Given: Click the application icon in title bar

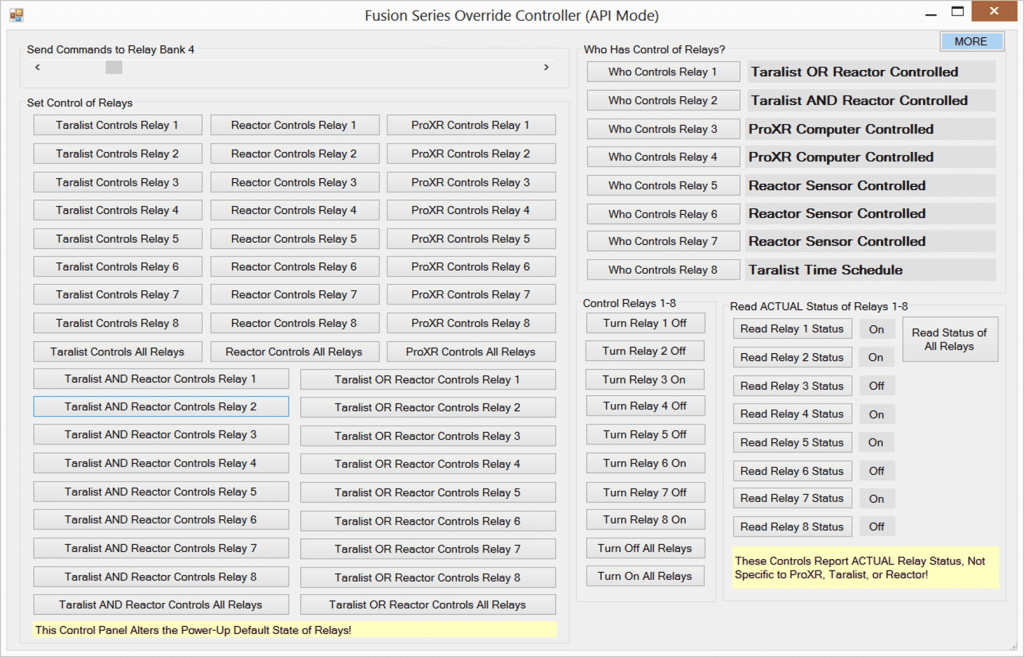Looking at the screenshot, I should pyautogui.click(x=16, y=15).
